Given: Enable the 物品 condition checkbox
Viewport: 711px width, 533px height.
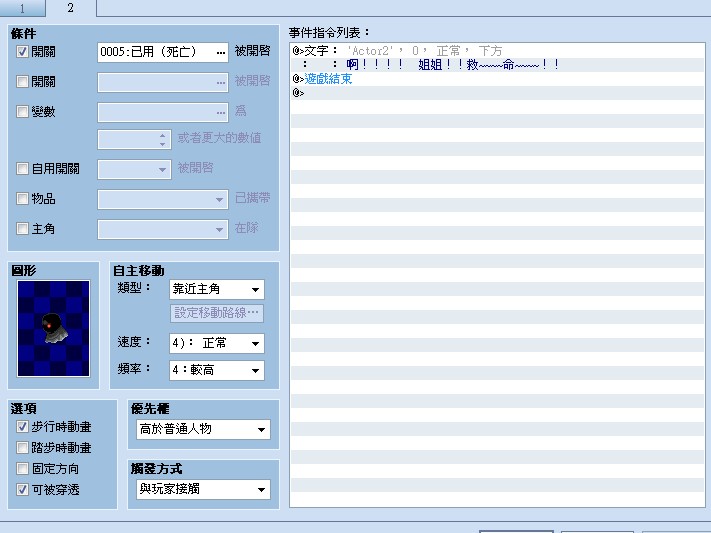Looking at the screenshot, I should pos(22,199).
